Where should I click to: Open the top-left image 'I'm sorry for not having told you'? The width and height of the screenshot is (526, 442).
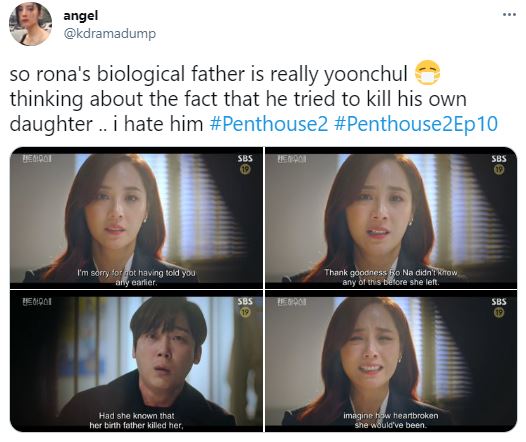[x=136, y=218]
